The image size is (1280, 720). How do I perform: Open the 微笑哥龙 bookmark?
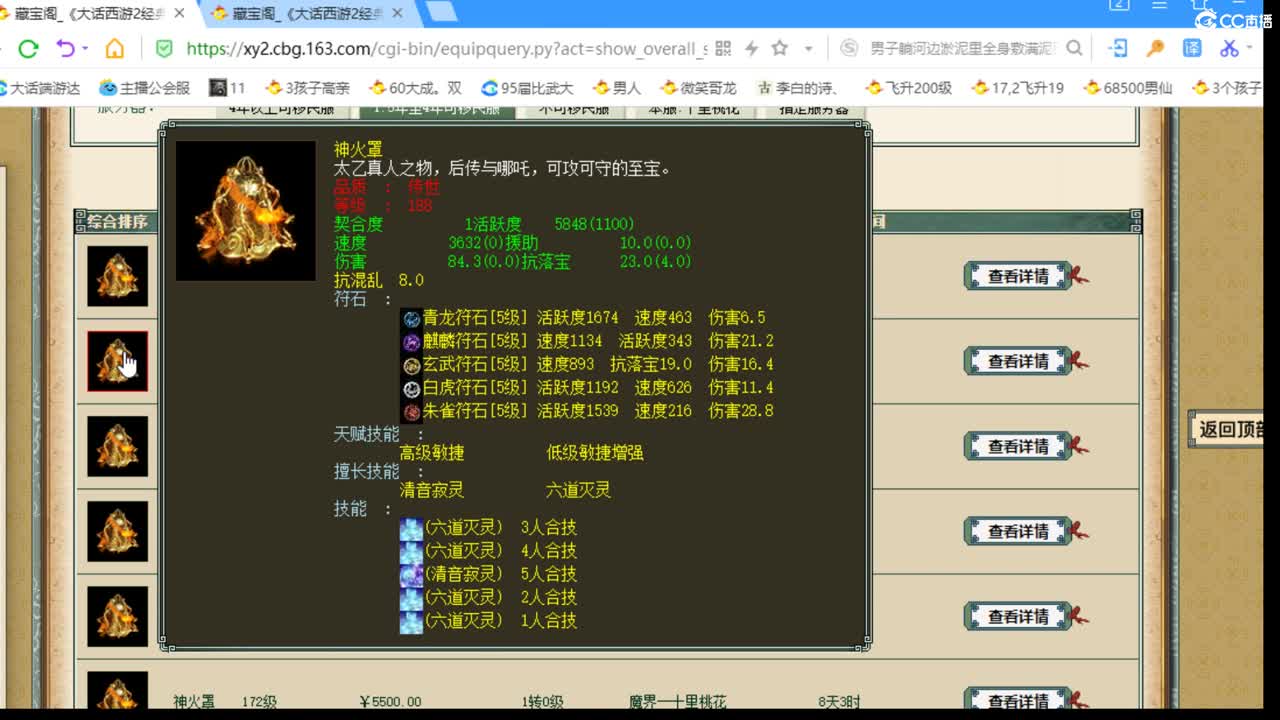pos(697,88)
